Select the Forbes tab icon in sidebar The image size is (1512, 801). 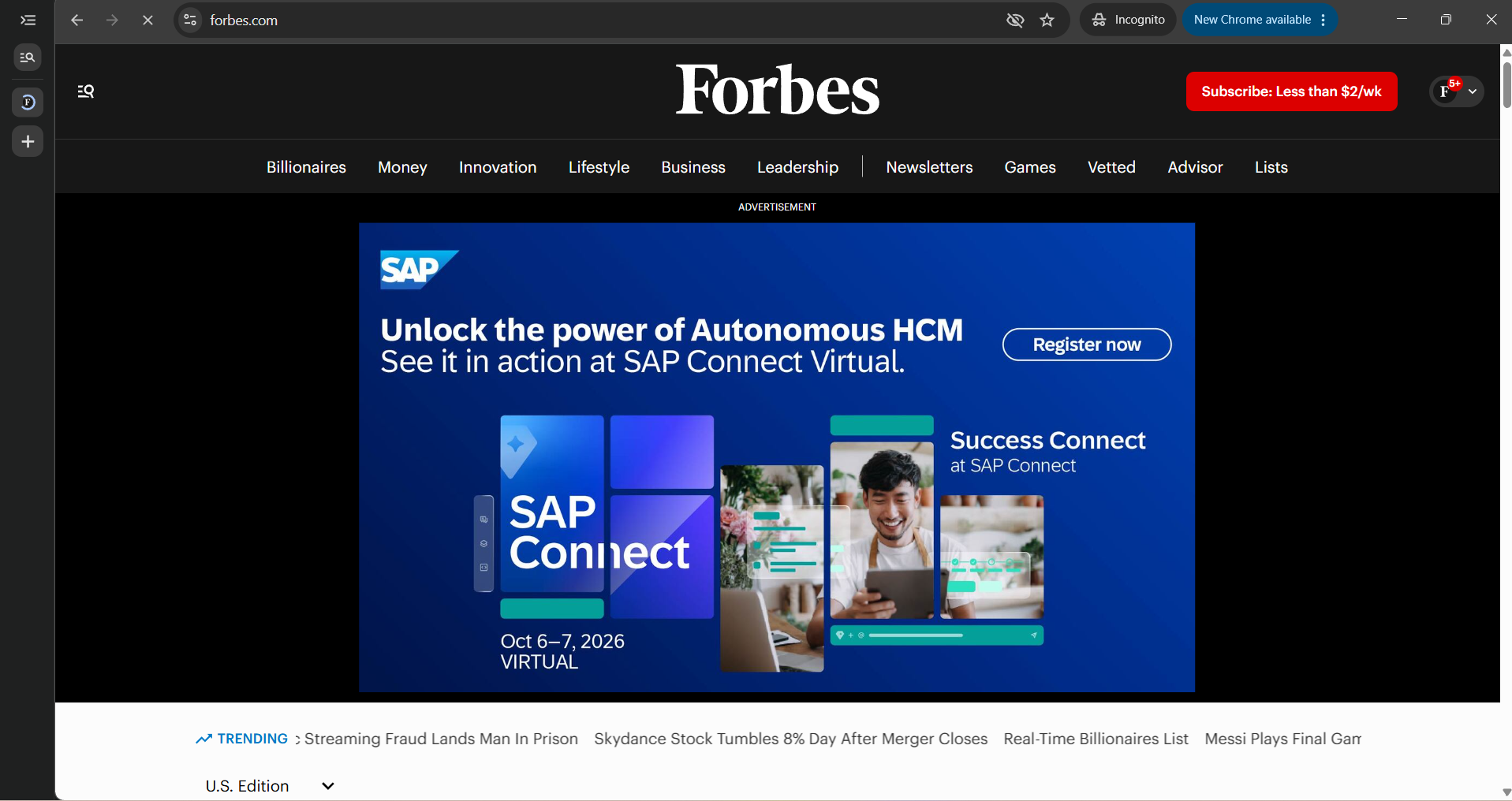click(28, 102)
